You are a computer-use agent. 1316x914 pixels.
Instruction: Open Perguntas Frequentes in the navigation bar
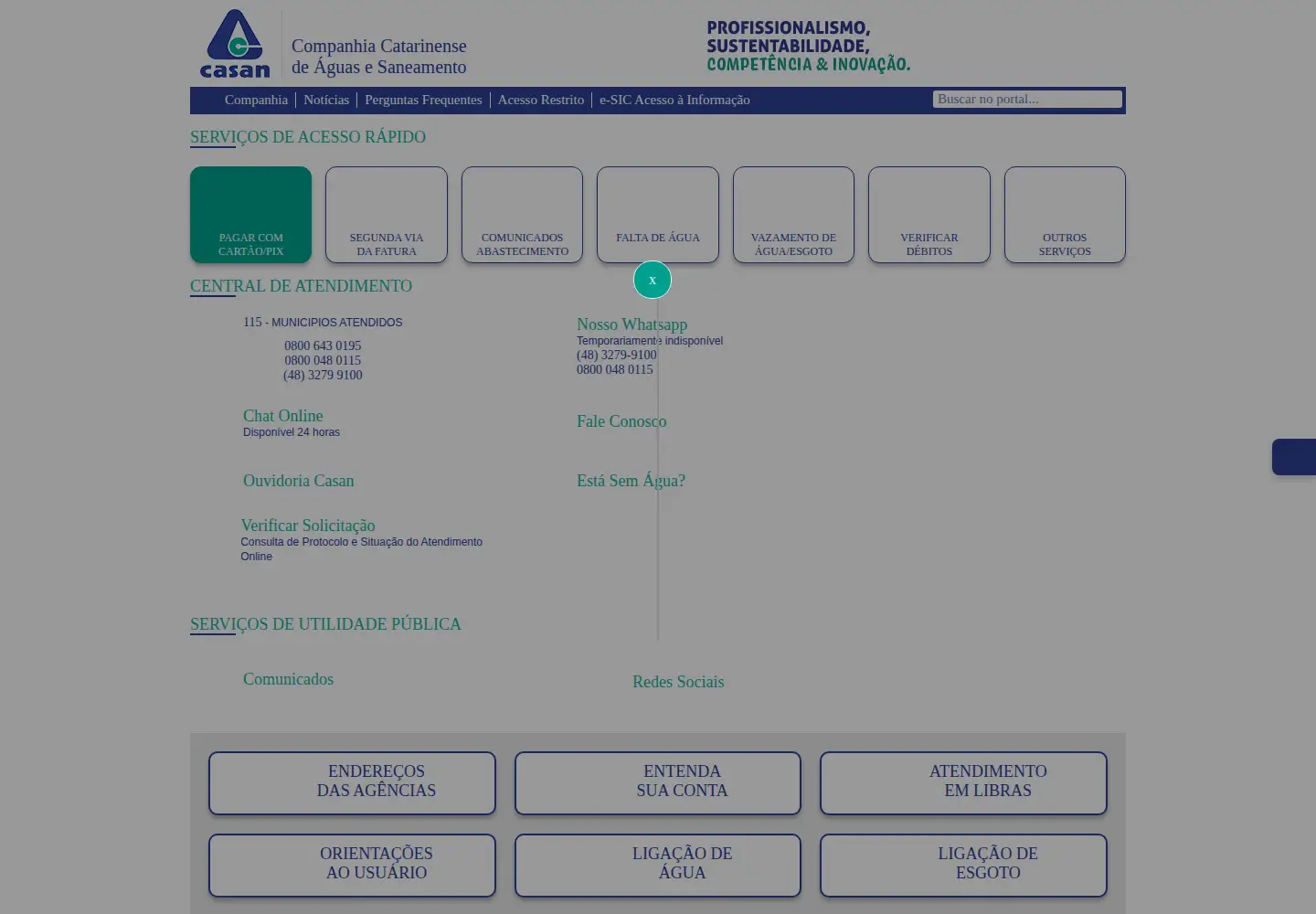423,100
